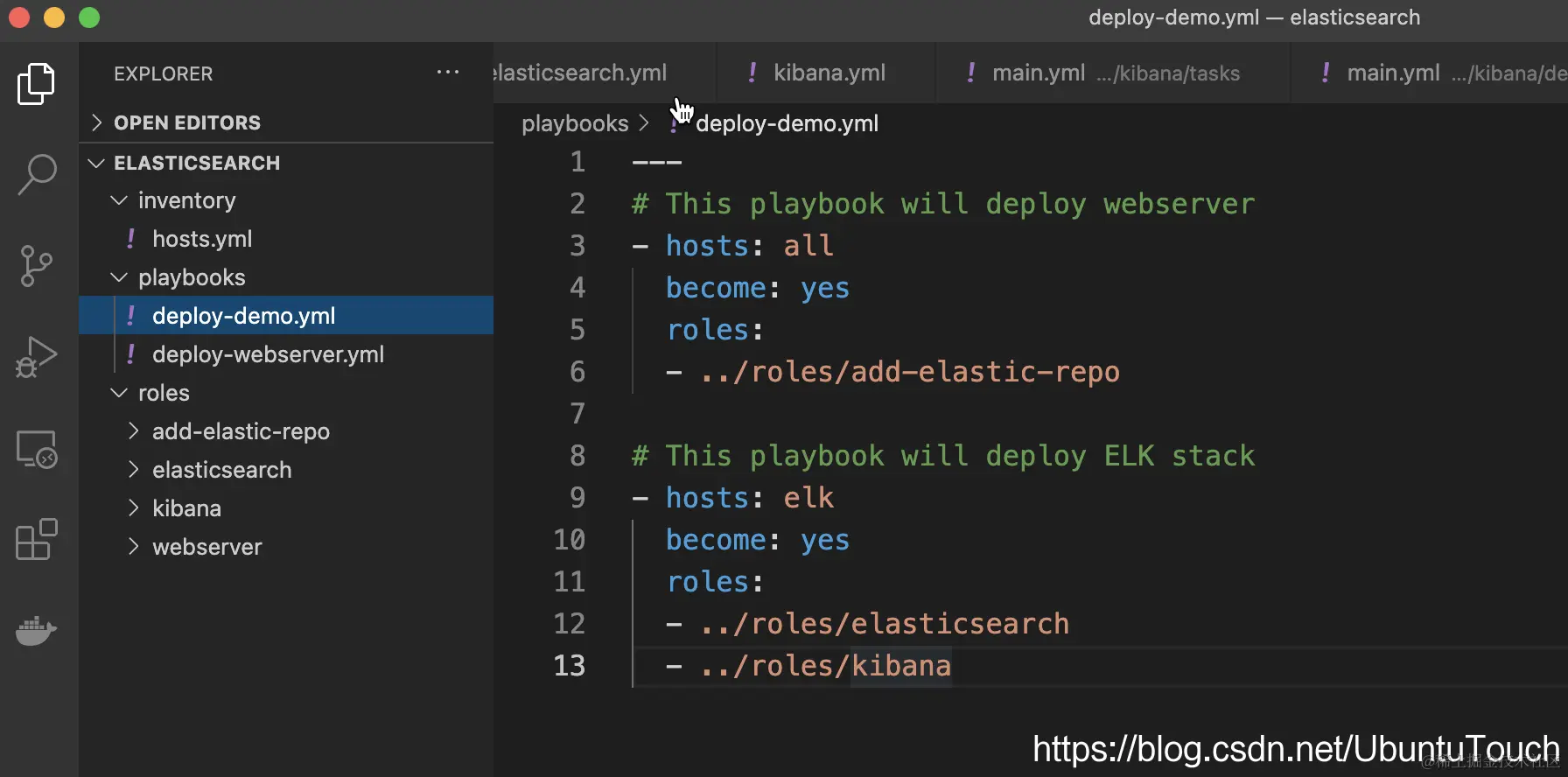Click the '---' document start marker
The width and height of the screenshot is (1568, 777).
[x=656, y=162]
